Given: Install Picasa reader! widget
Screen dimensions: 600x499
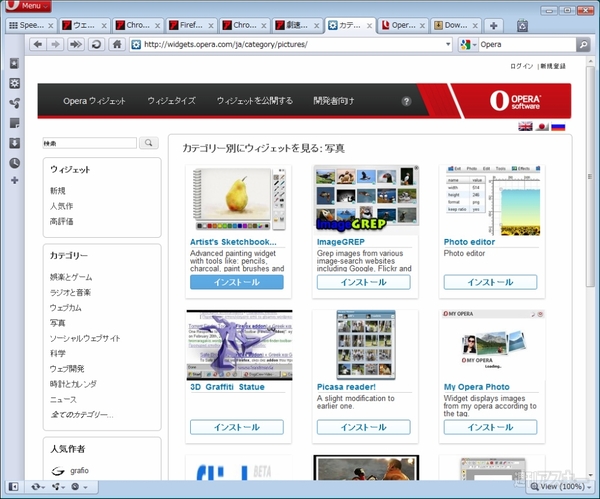Looking at the screenshot, I should [364, 427].
